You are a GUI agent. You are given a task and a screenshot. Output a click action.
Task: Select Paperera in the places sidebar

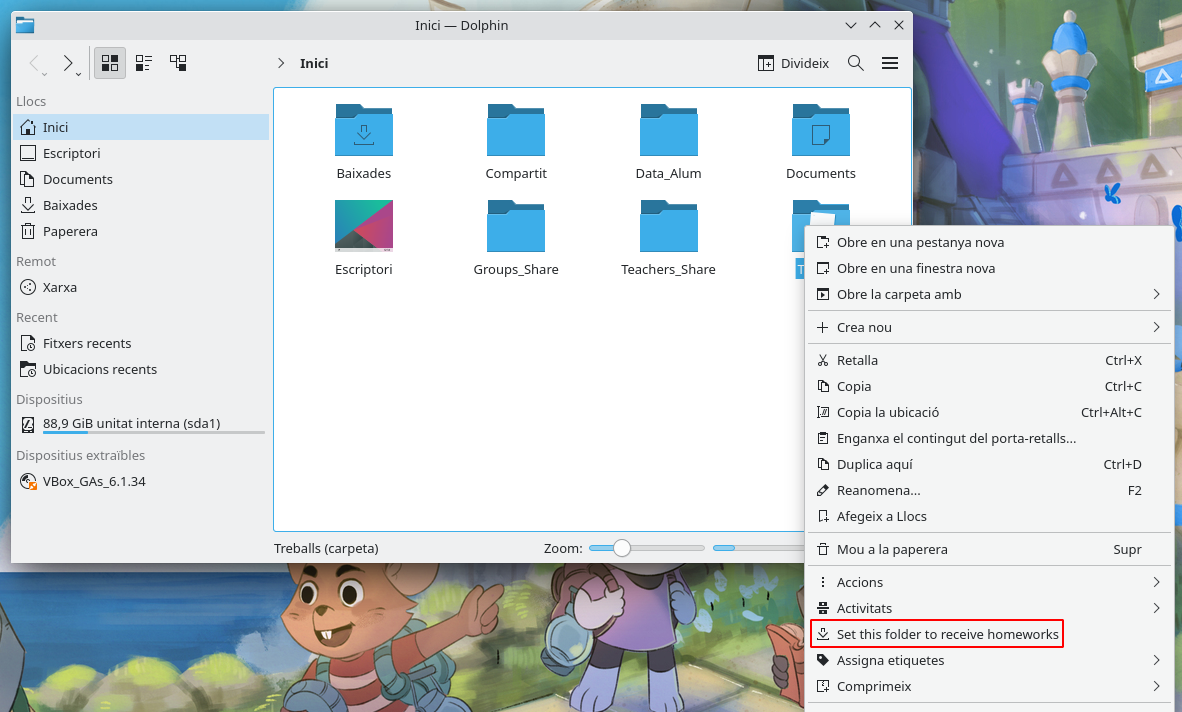pos(70,231)
